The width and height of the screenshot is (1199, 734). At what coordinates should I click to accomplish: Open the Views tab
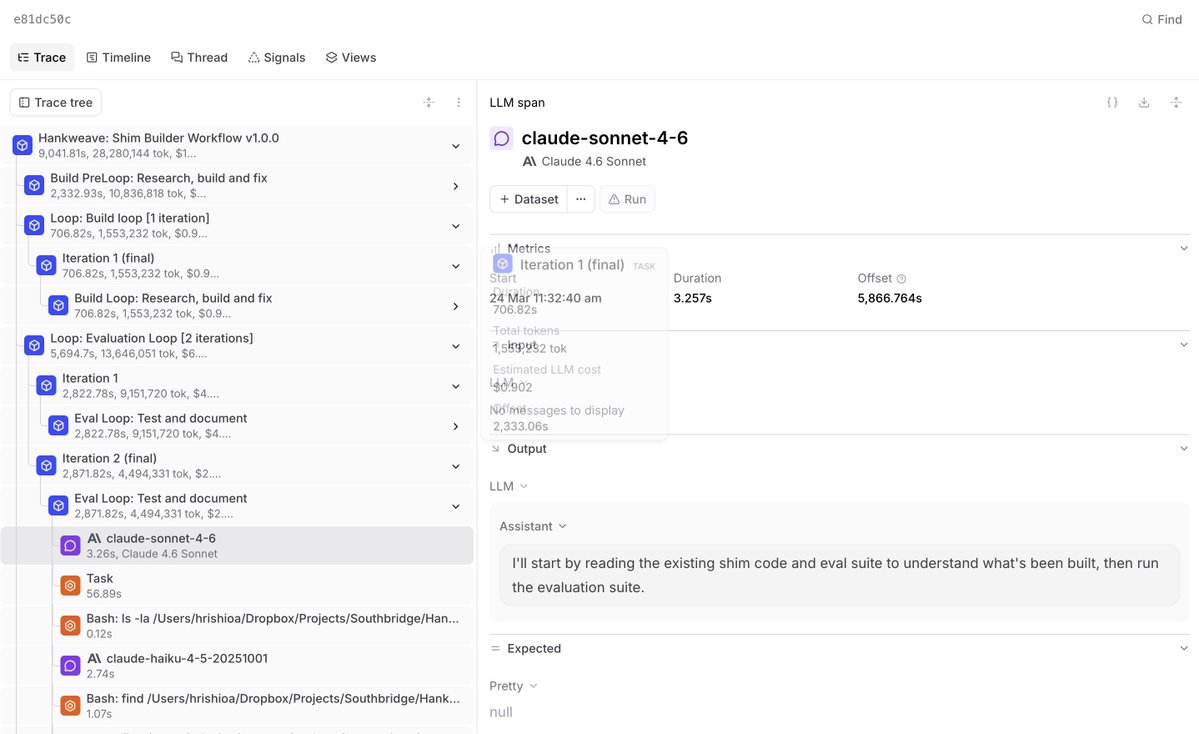351,57
